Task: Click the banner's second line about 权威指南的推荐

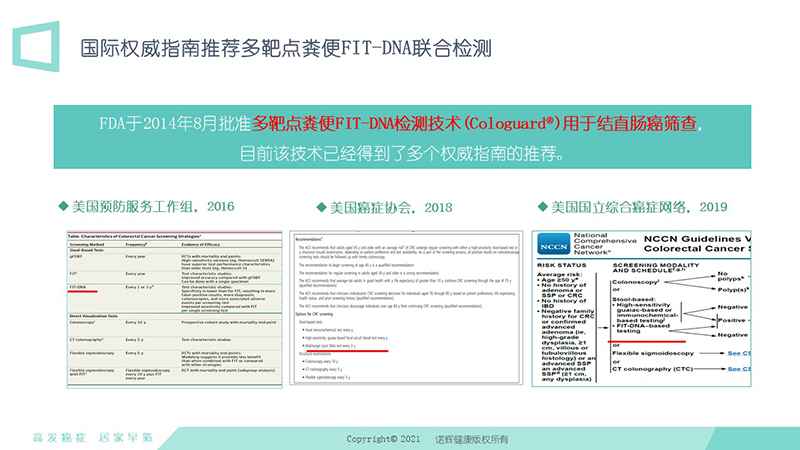Action: point(401,155)
